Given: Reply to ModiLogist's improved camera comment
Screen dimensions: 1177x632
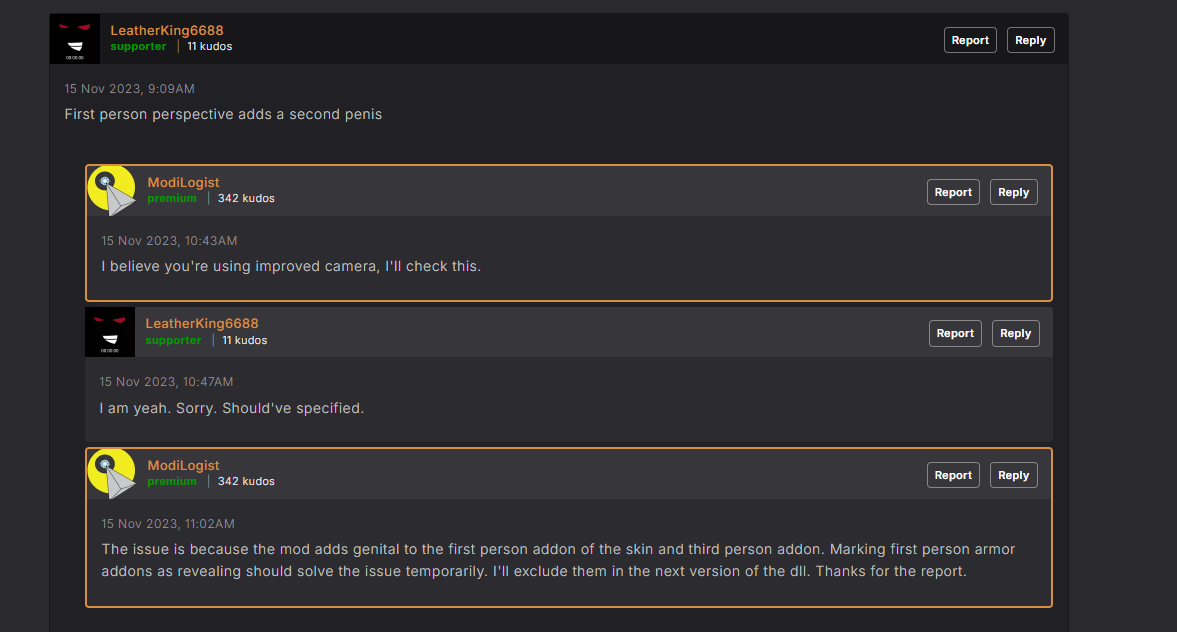Looking at the screenshot, I should tap(1013, 192).
